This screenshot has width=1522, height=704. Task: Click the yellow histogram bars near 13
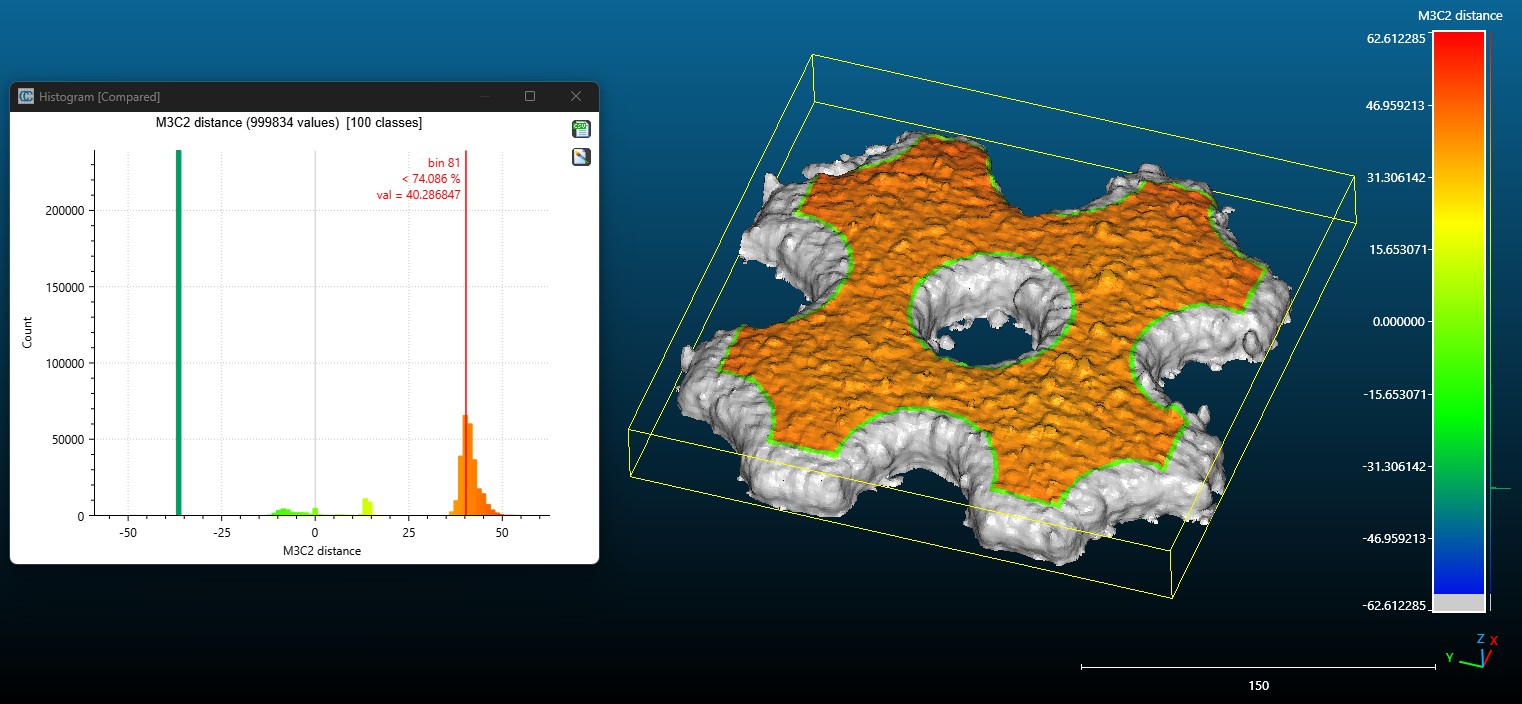(367, 506)
